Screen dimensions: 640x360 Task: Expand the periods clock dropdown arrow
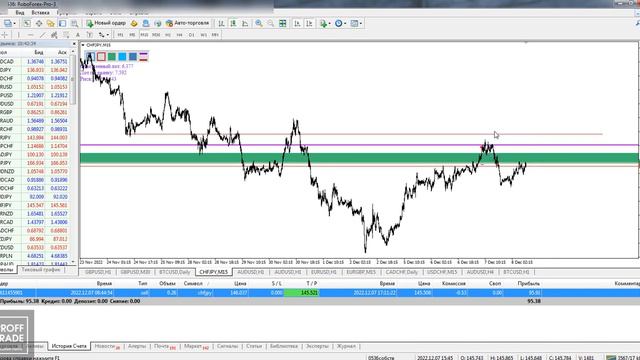(x=345, y=24)
